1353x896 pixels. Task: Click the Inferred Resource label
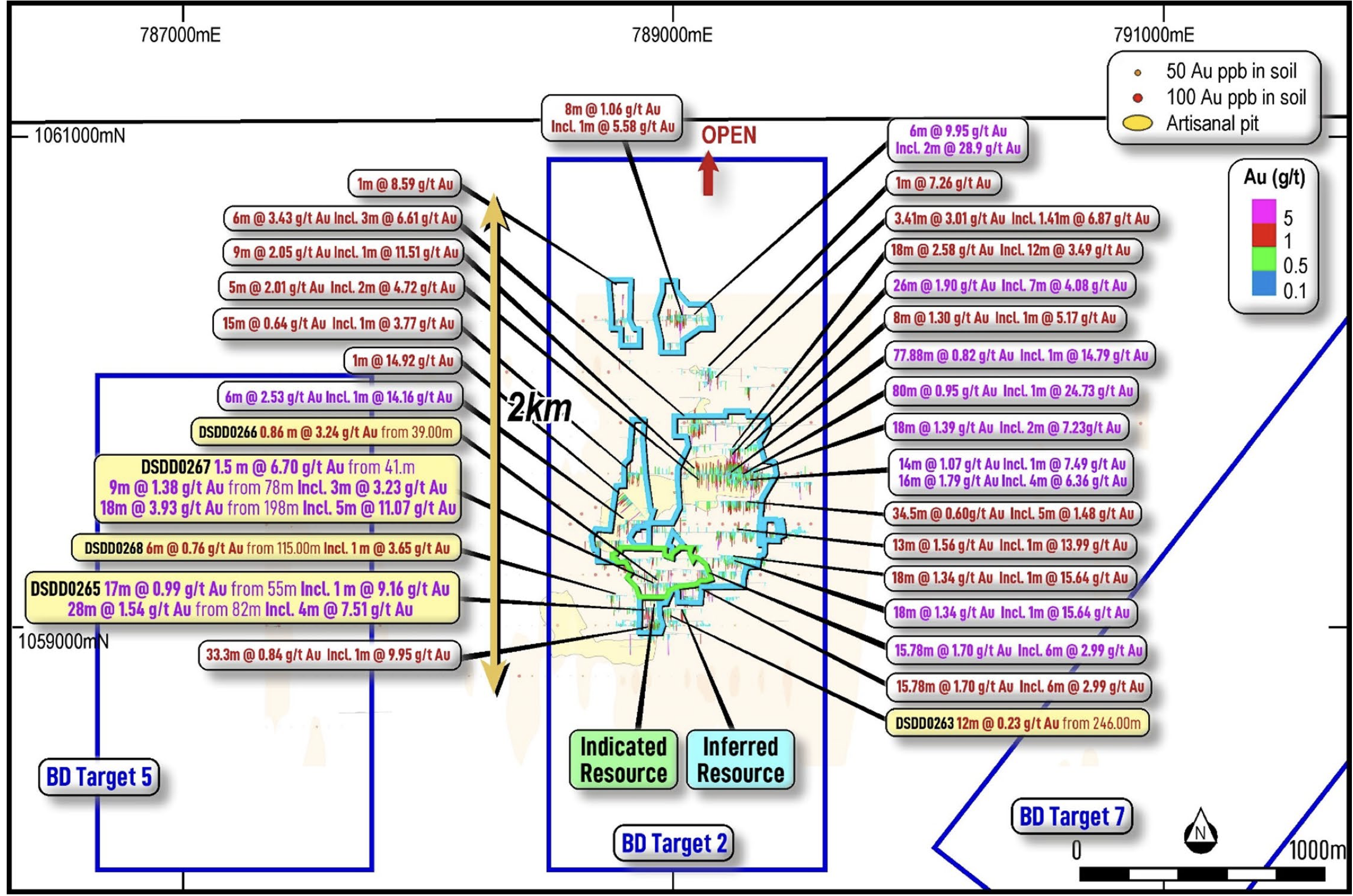coord(740,760)
